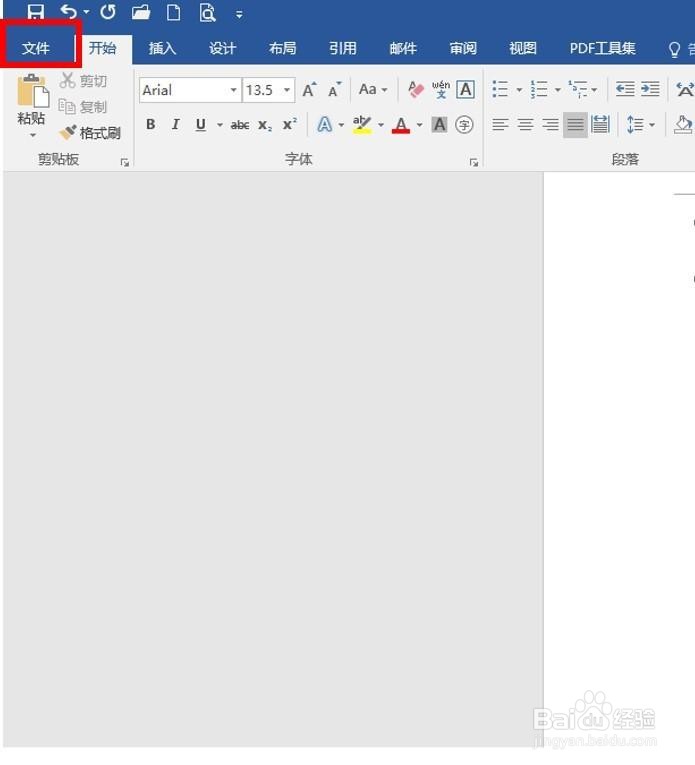The image size is (695, 765).
Task: Expand the undo history arrow
Action: (86, 12)
